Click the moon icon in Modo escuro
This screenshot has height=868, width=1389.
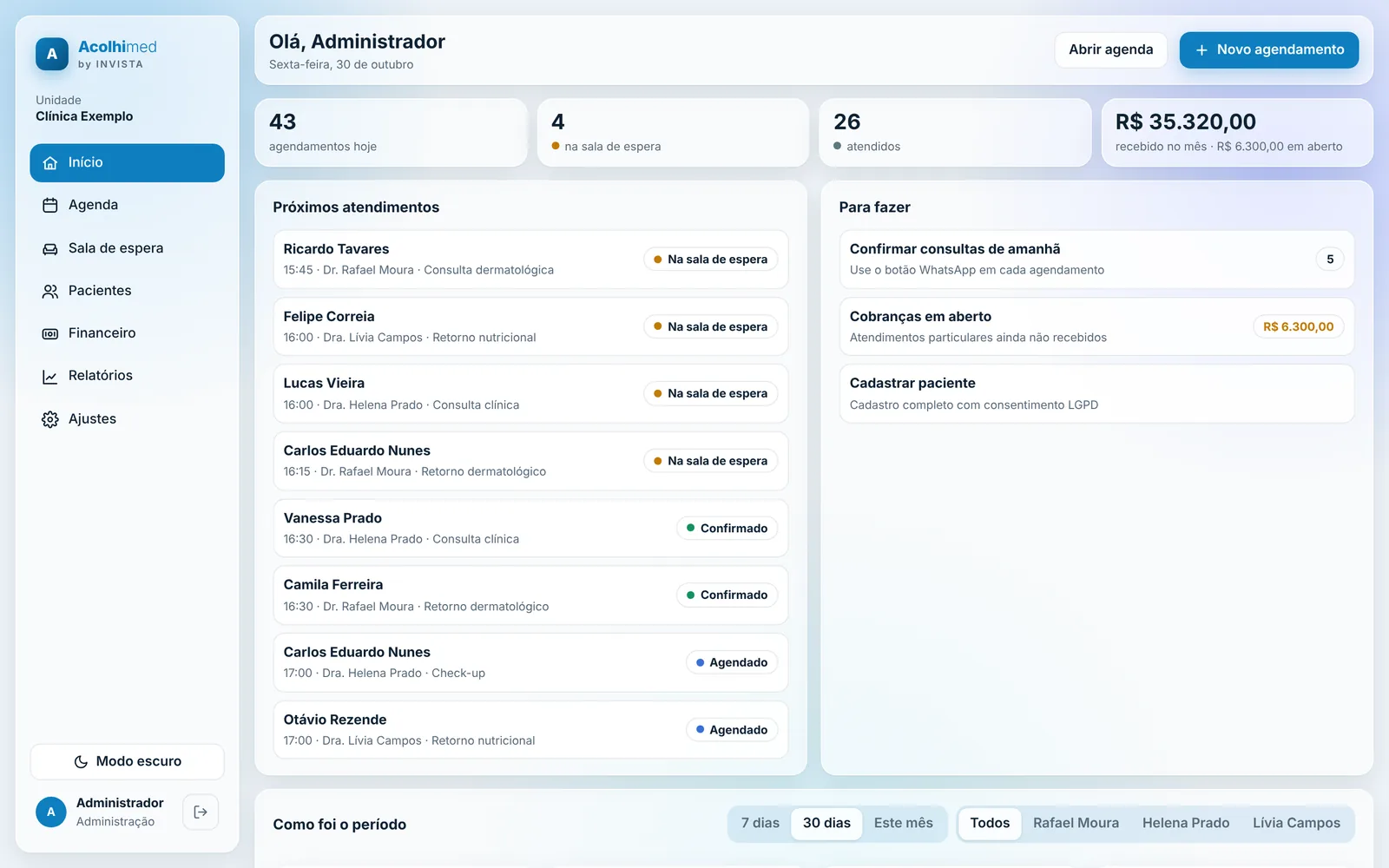[x=81, y=761]
